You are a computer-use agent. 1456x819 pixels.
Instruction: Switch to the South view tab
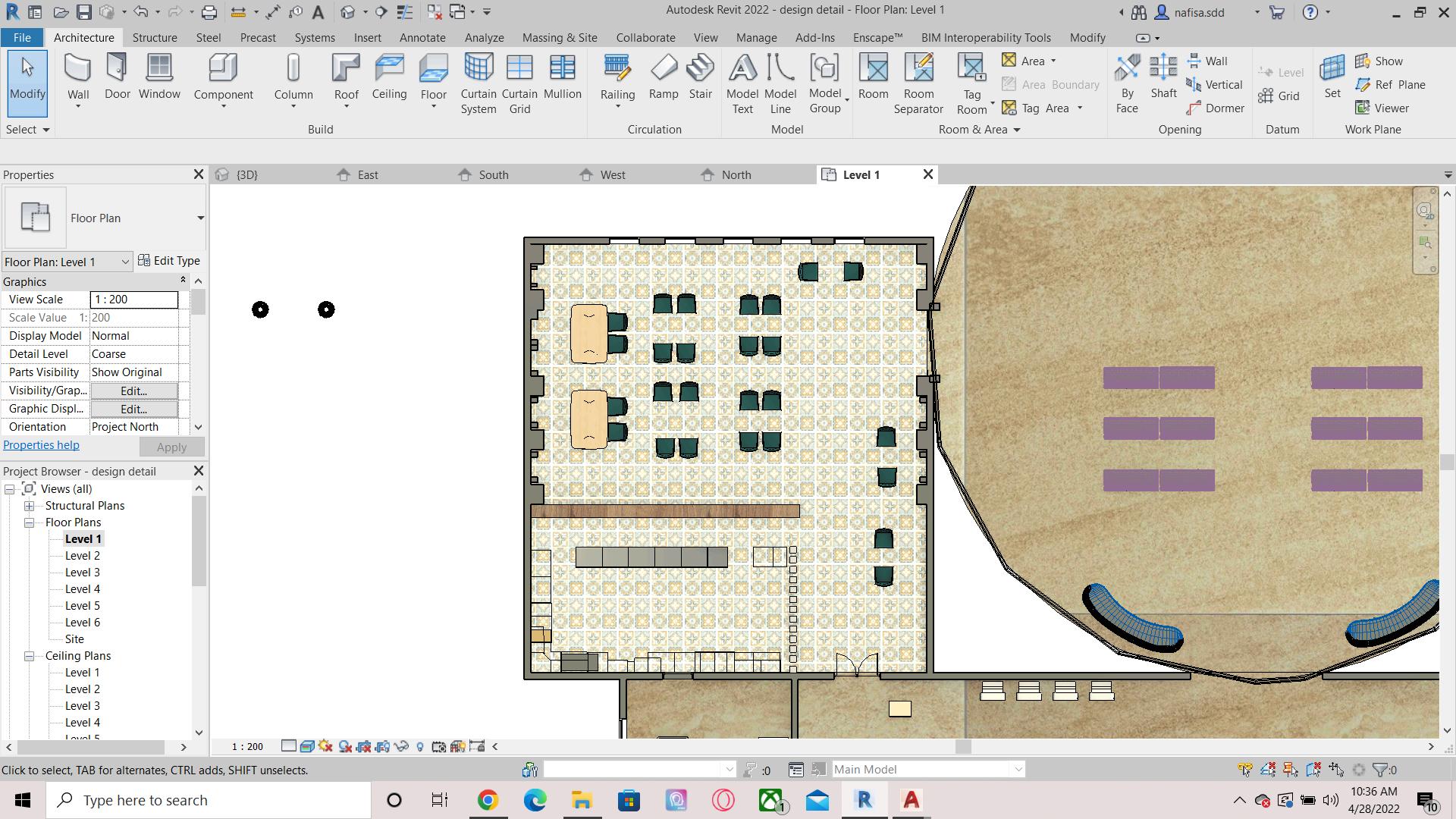pos(493,174)
